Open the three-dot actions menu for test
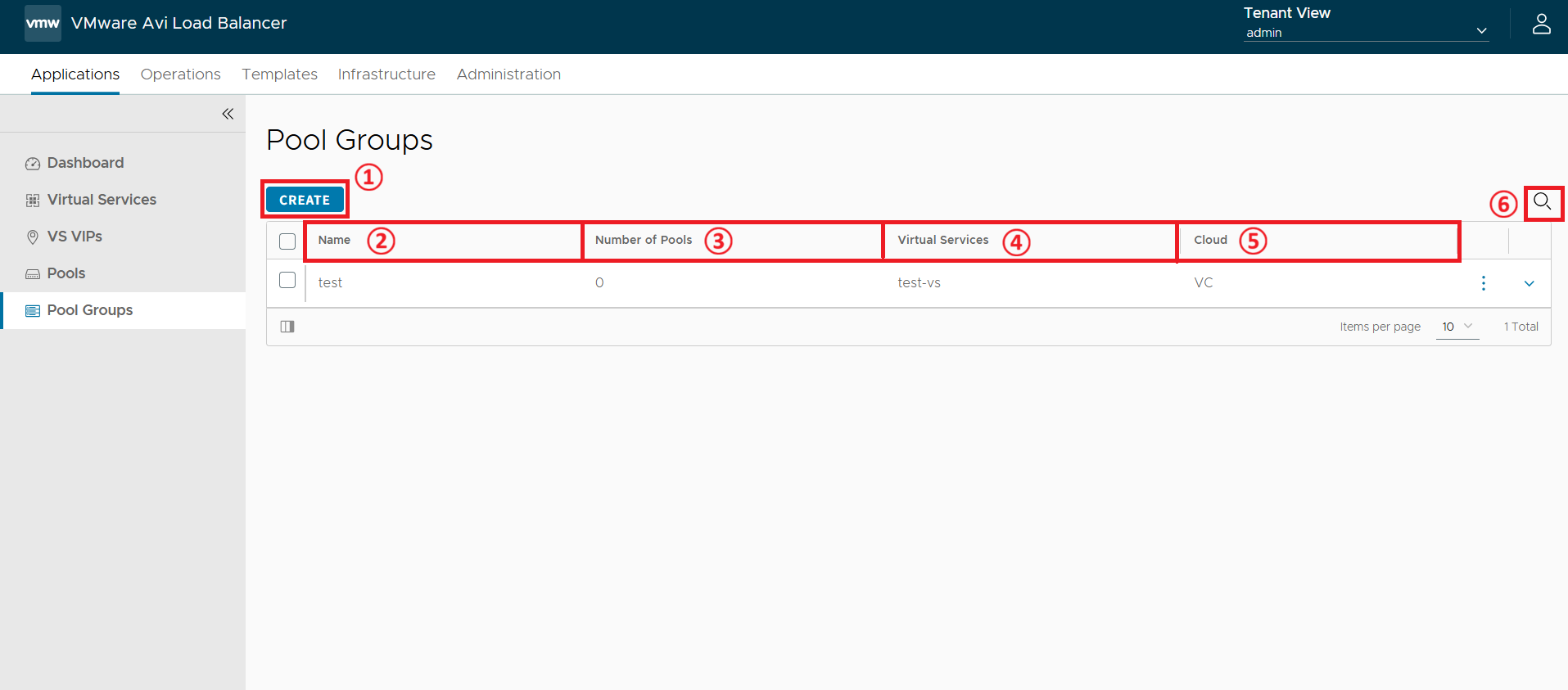 1483,283
